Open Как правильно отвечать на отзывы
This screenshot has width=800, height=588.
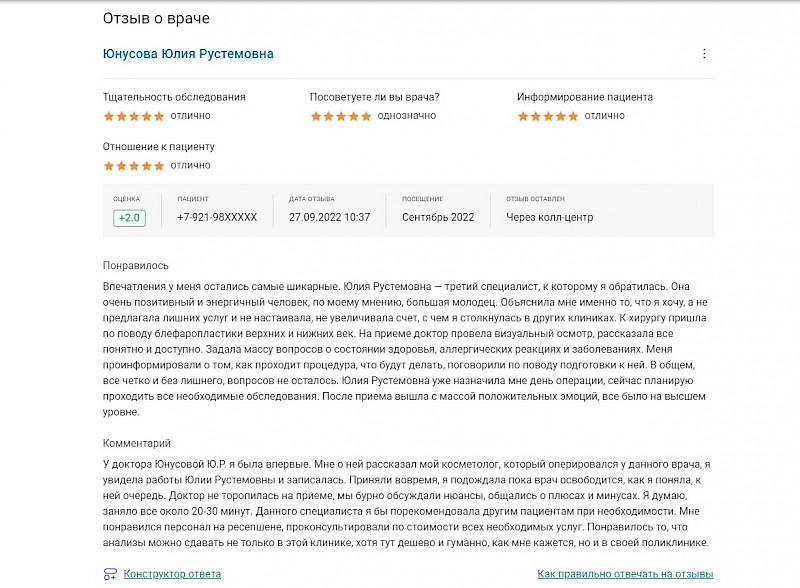625,574
